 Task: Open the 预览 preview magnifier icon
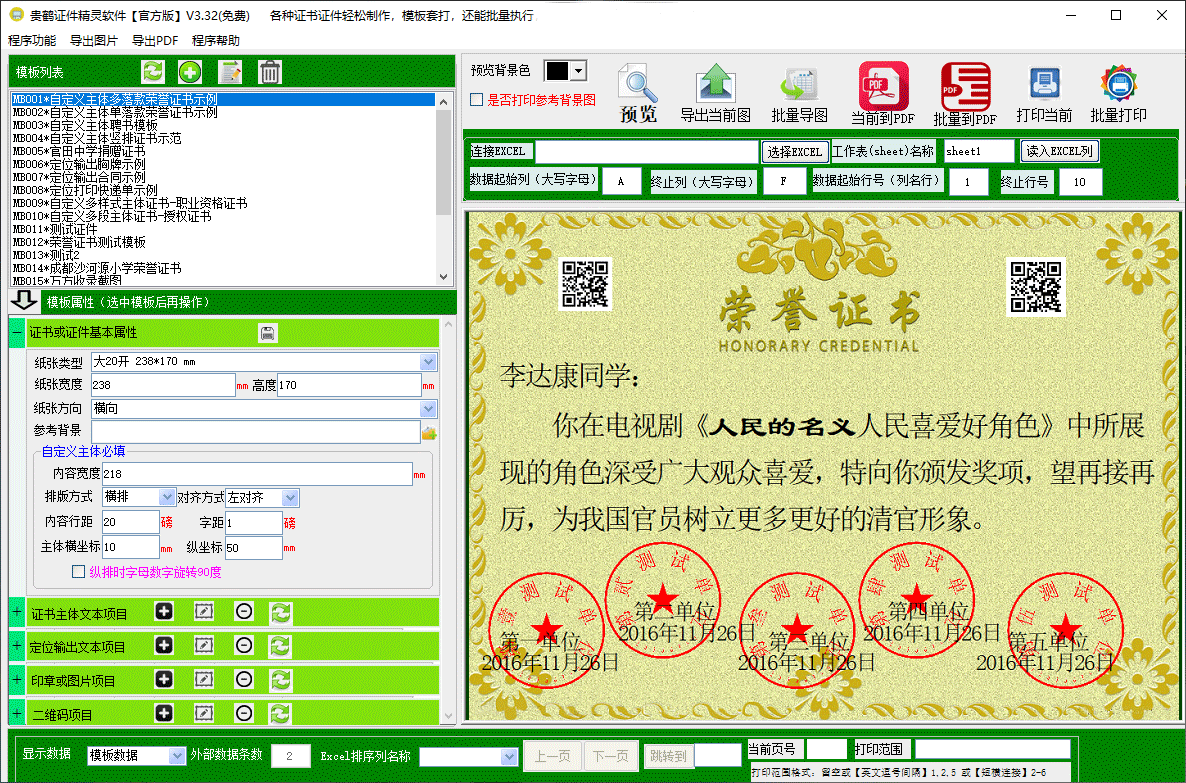[638, 93]
